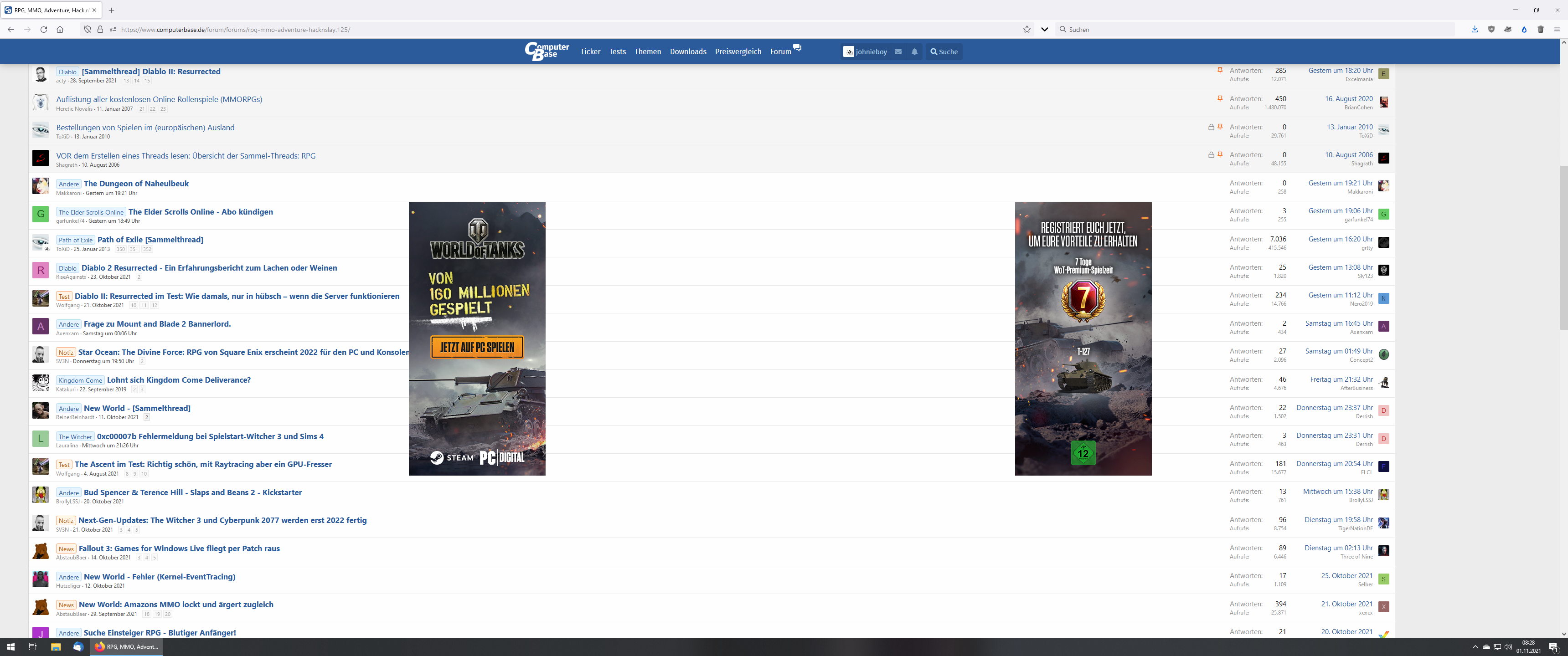The height and width of the screenshot is (656, 1568).
Task: Click the trash can toolbar extension
Action: click(1541, 29)
